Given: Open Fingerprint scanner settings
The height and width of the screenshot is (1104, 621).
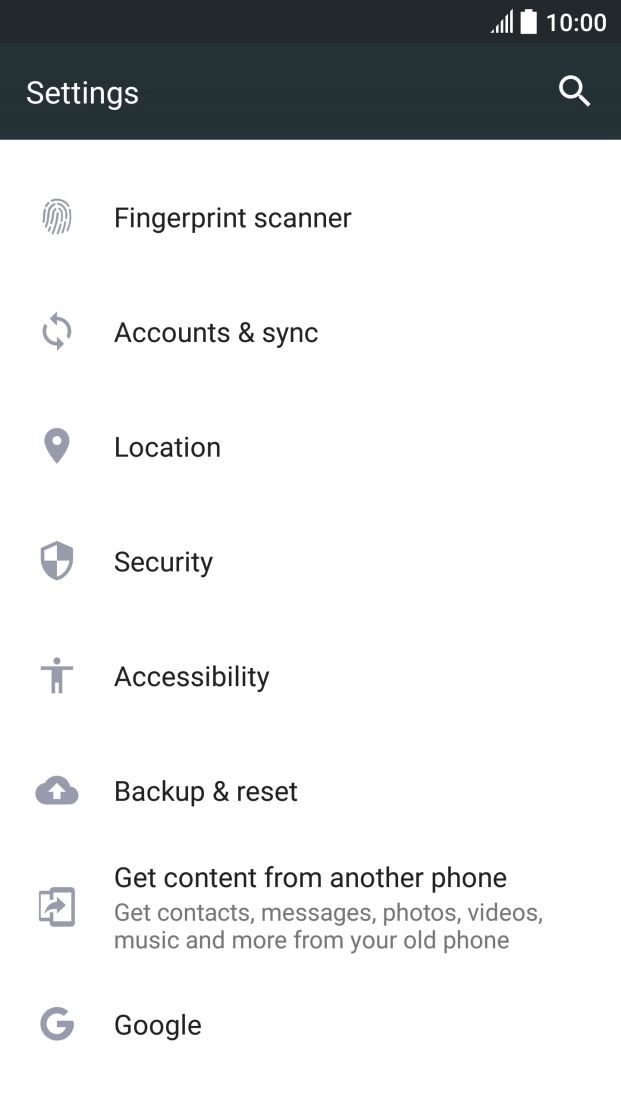Looking at the screenshot, I should pyautogui.click(x=233, y=218).
